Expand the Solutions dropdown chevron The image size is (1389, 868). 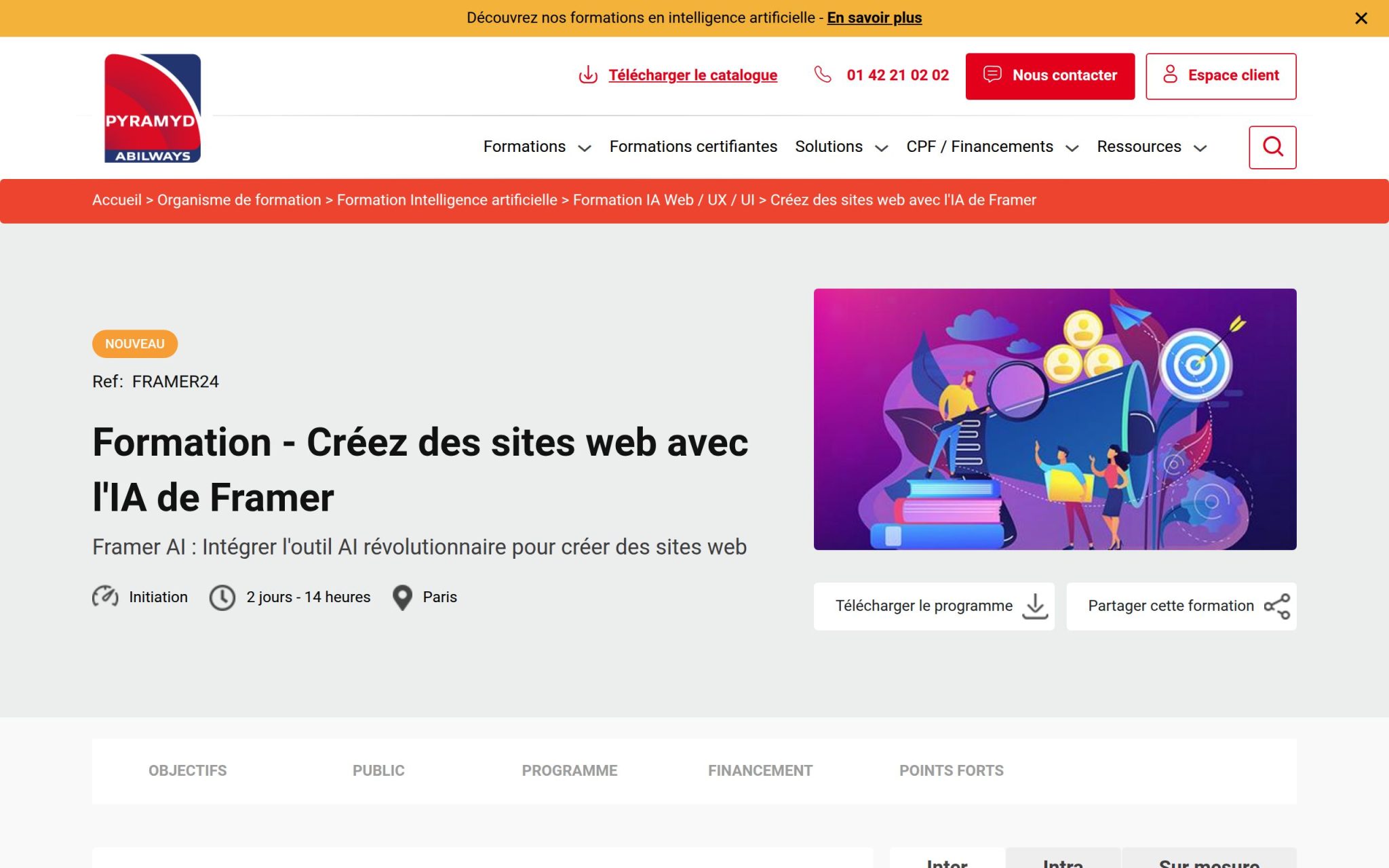pos(882,148)
